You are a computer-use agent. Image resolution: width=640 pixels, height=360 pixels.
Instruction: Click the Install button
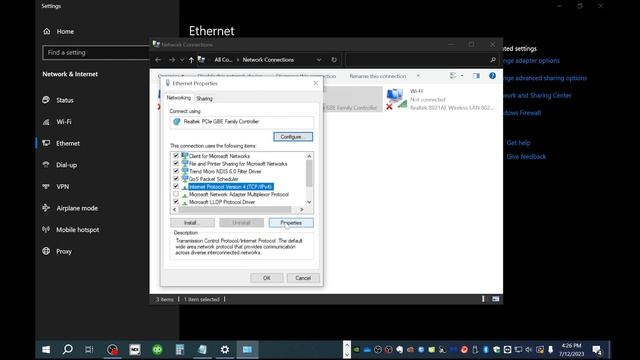192,223
